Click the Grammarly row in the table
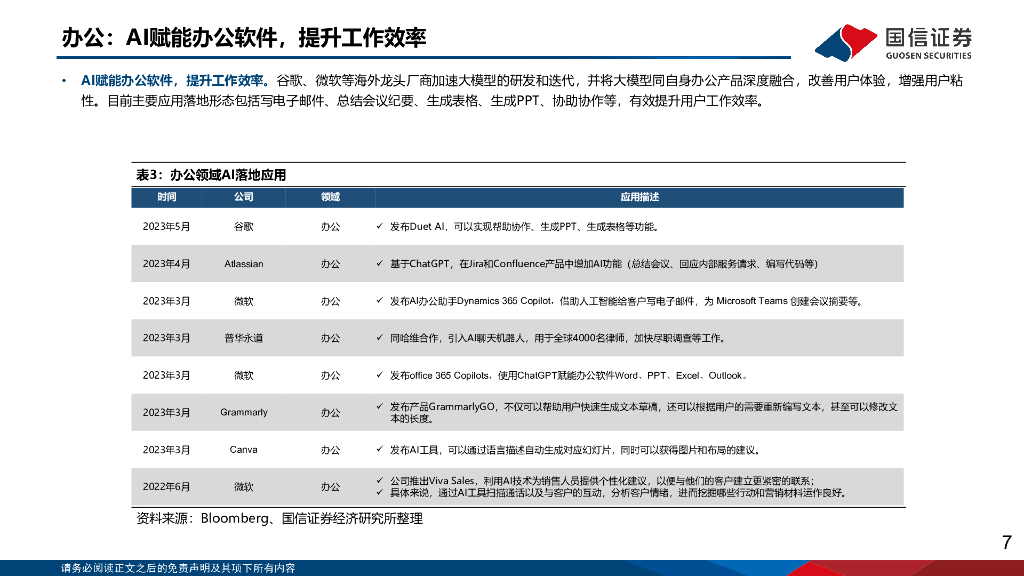This screenshot has height=576, width=1024. pyautogui.click(x=246, y=412)
